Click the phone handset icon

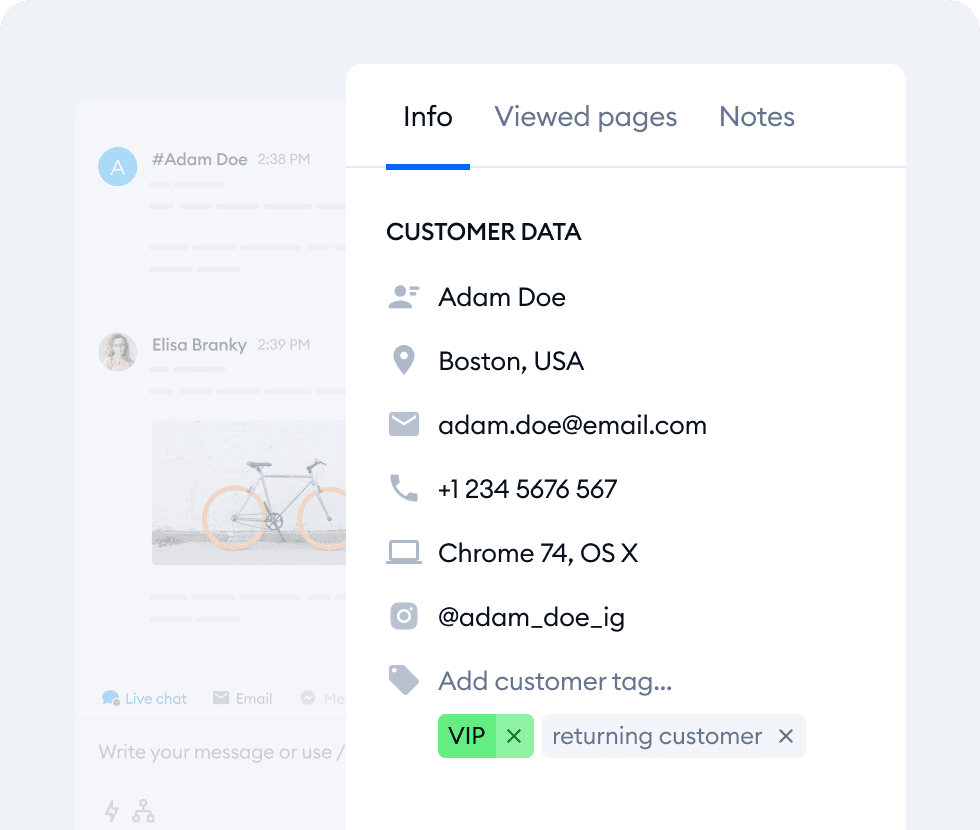tap(404, 488)
